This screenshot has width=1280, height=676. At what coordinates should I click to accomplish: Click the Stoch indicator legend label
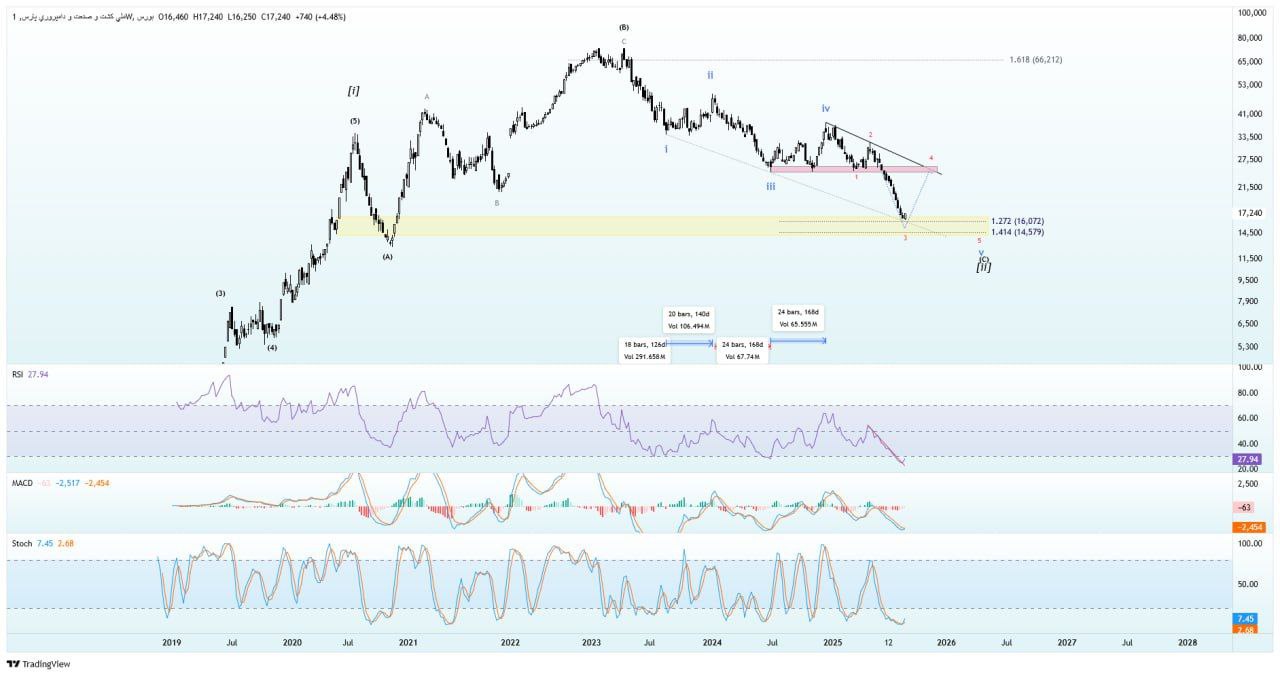coord(21,543)
